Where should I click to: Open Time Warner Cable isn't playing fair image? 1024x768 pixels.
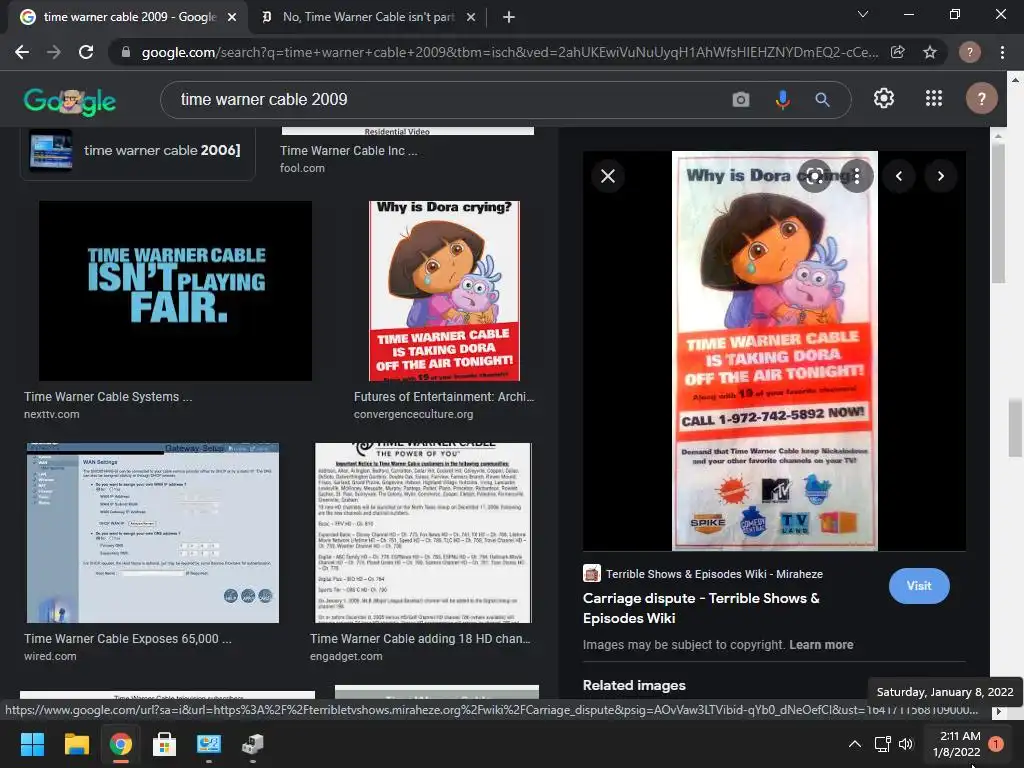pyautogui.click(x=175, y=291)
